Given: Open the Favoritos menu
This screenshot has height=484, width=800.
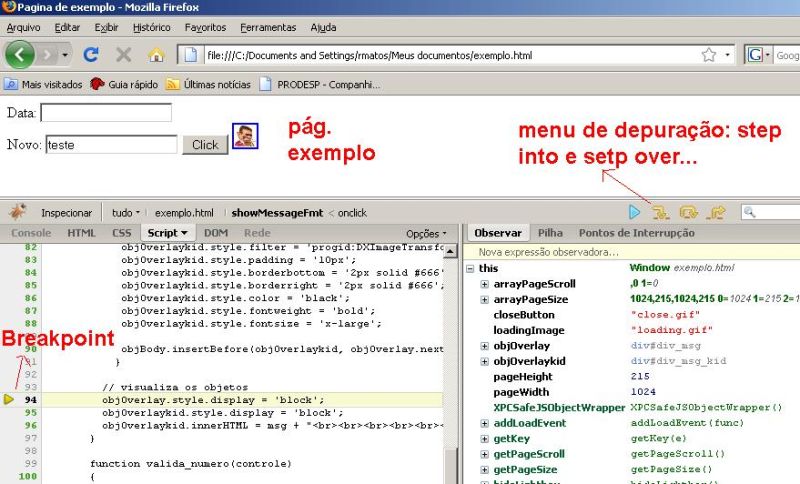Looking at the screenshot, I should [205, 28].
